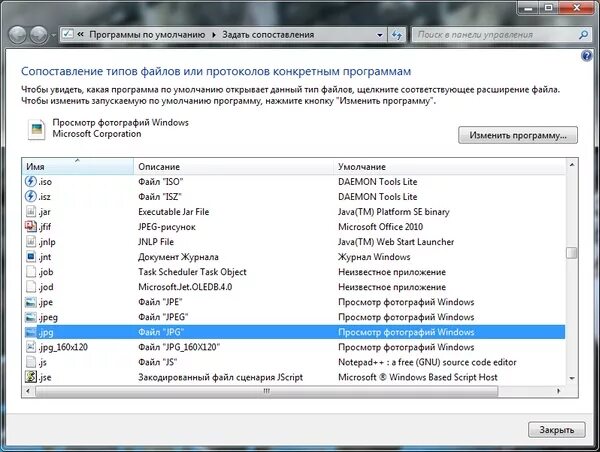Select the ".jpg_160x120" extension name
Image resolution: width=600 pixels, height=452 pixels.
[63, 347]
